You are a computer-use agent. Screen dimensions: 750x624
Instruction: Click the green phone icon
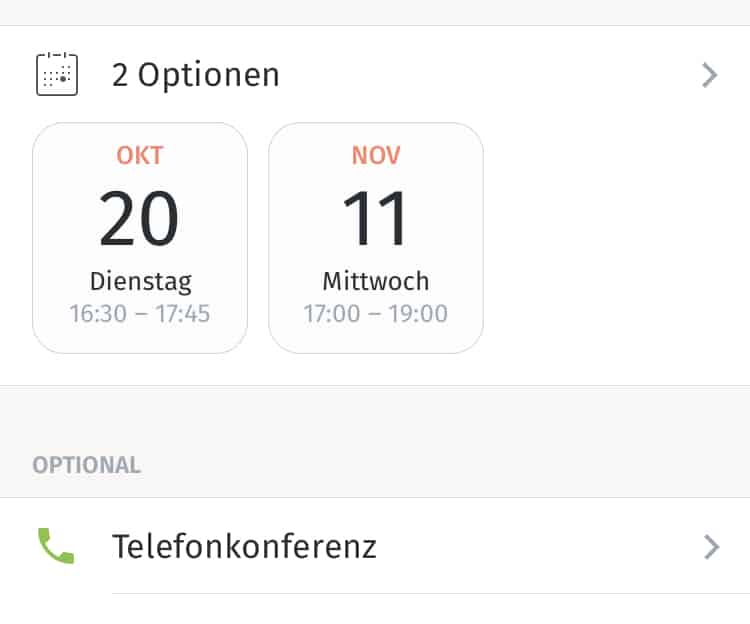[x=56, y=546]
